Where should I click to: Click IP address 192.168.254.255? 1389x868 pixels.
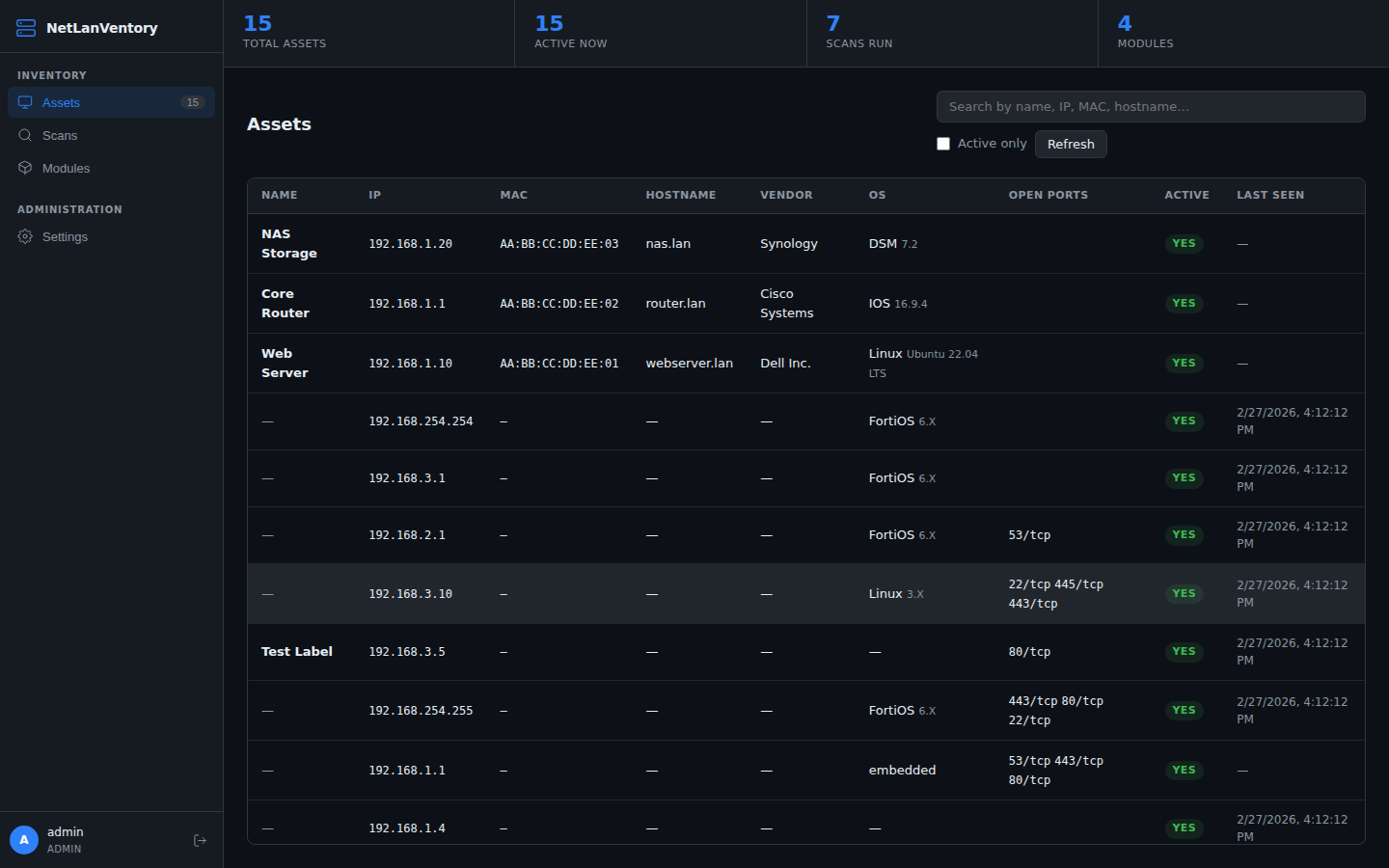click(x=421, y=711)
